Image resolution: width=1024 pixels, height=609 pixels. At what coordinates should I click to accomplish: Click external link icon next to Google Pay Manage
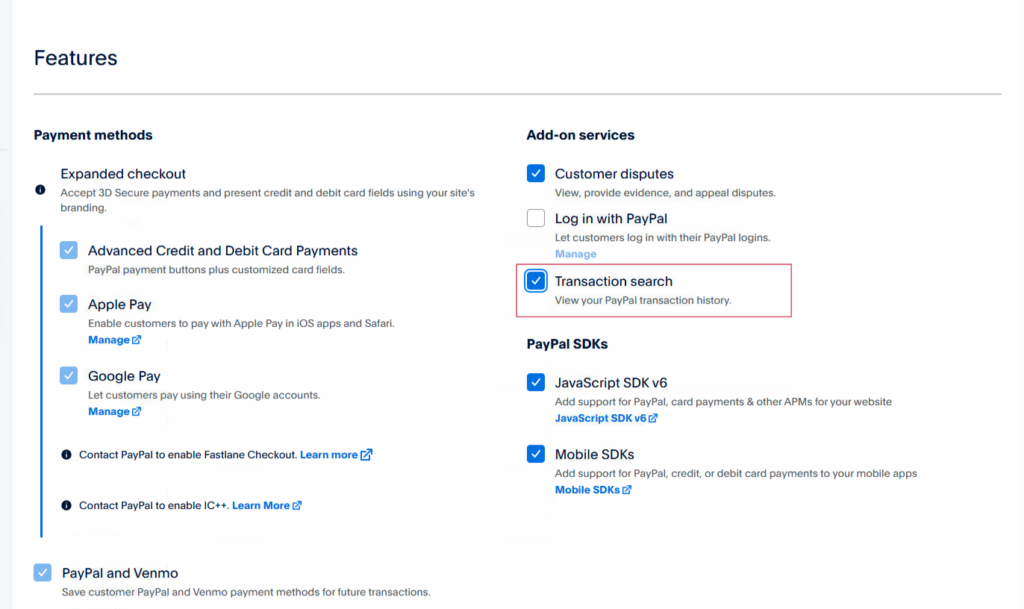(x=137, y=412)
